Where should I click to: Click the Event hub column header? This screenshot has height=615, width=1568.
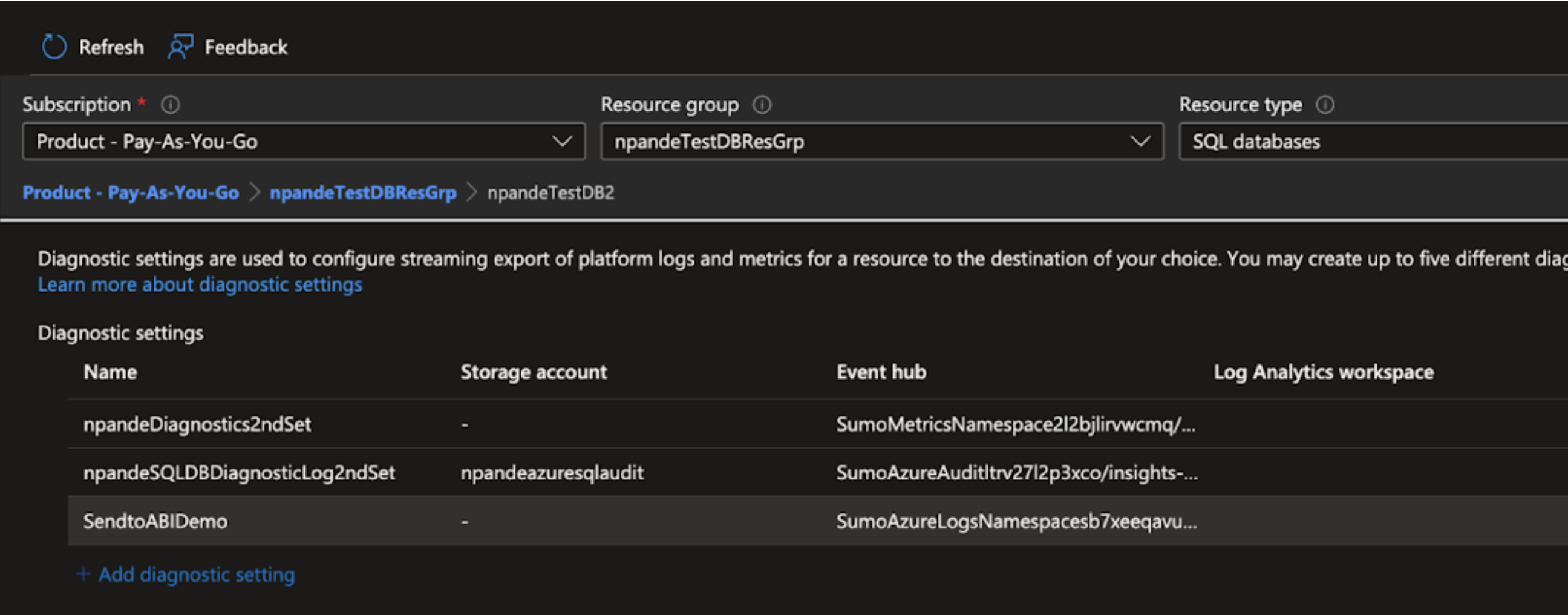point(881,372)
